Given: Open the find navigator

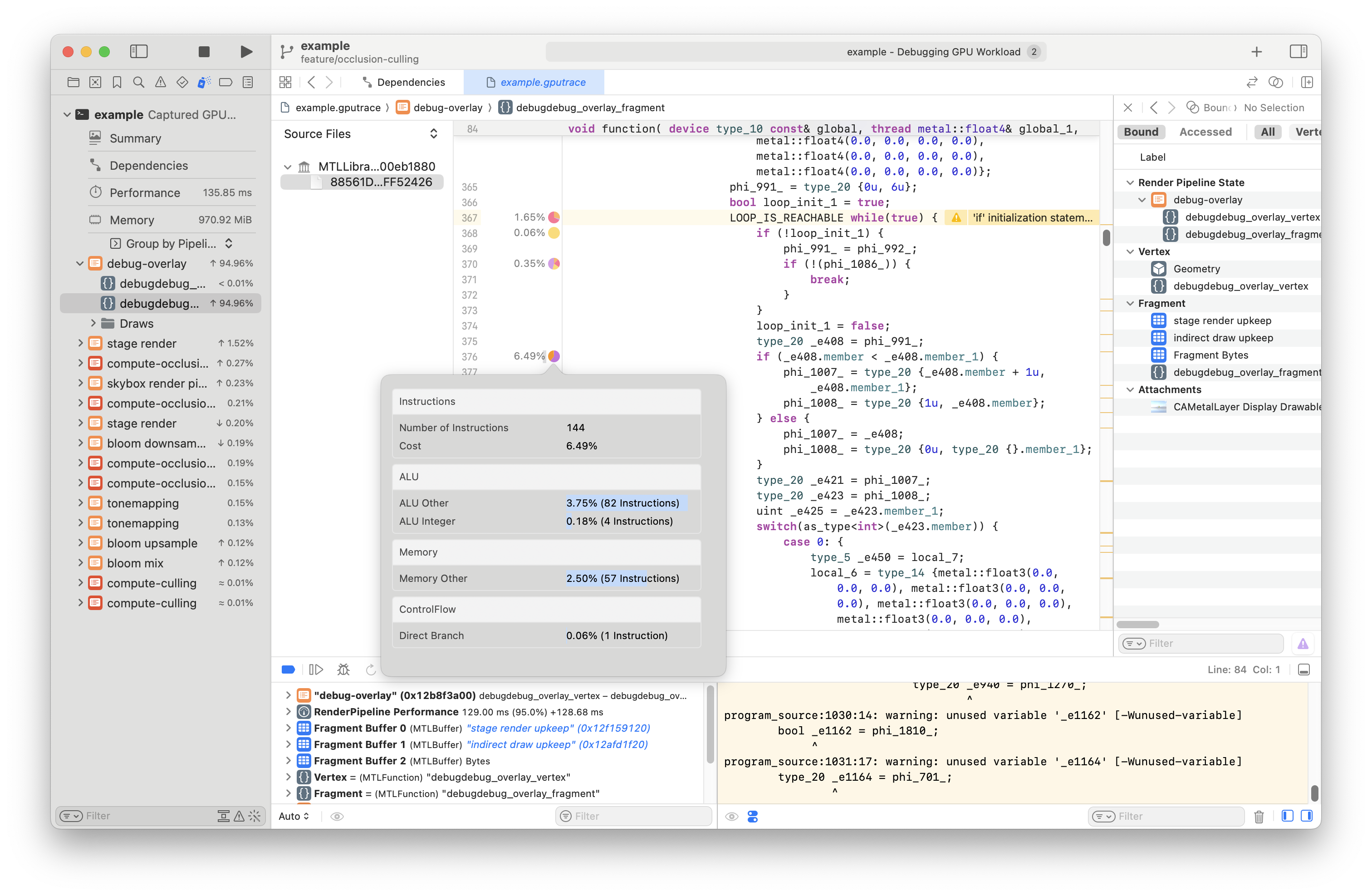Looking at the screenshot, I should pos(139,82).
